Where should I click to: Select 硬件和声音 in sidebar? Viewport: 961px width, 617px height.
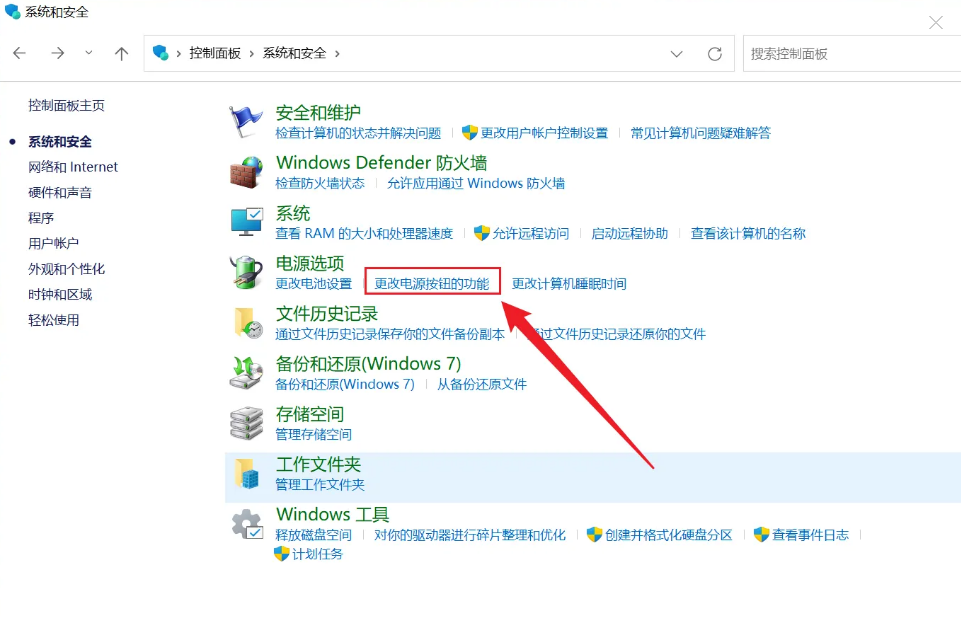(60, 192)
